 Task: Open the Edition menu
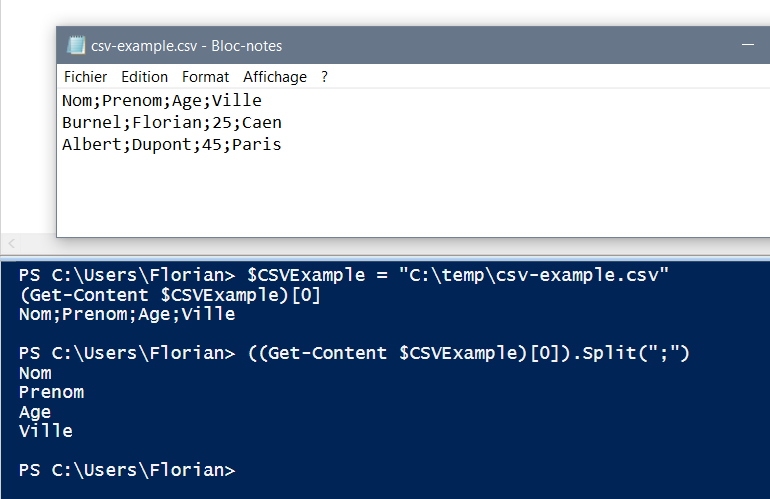pos(145,77)
